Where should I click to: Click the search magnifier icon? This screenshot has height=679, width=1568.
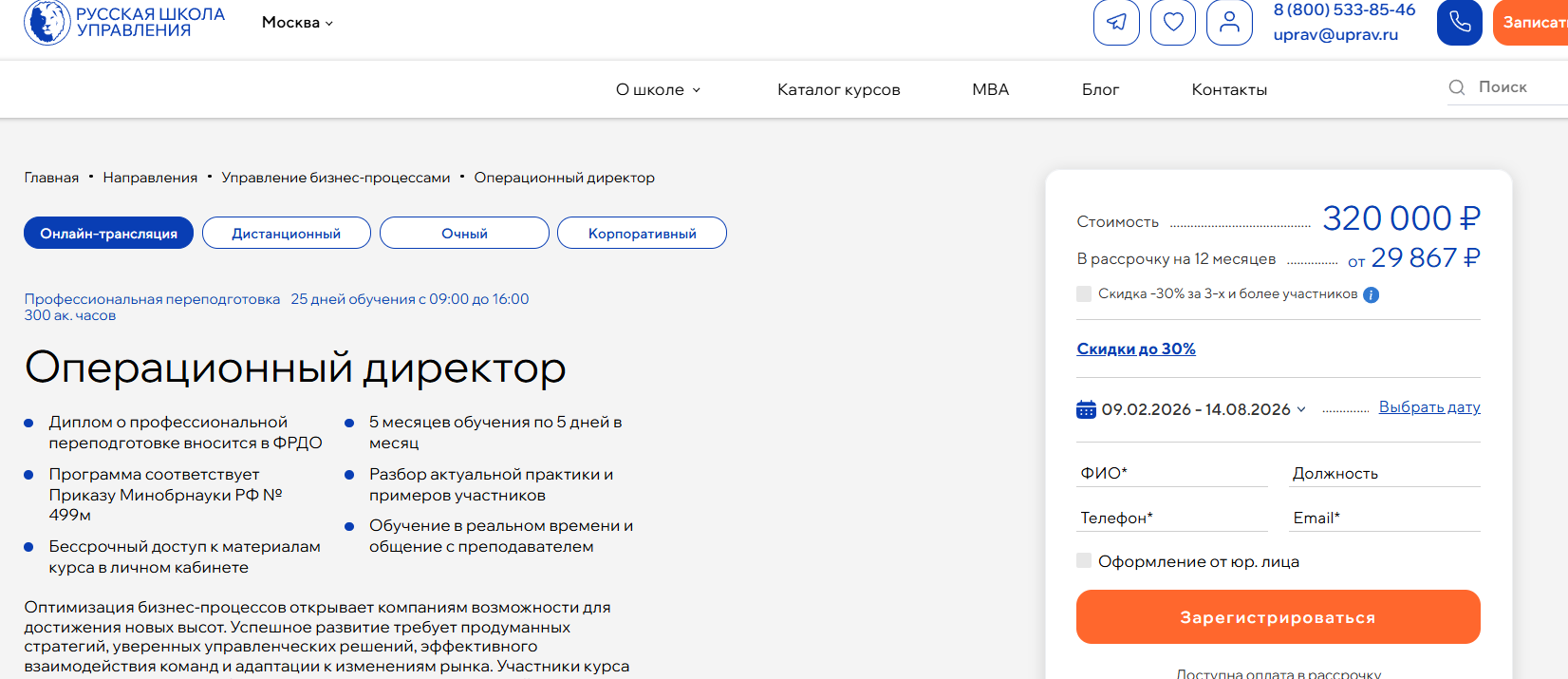click(x=1457, y=87)
